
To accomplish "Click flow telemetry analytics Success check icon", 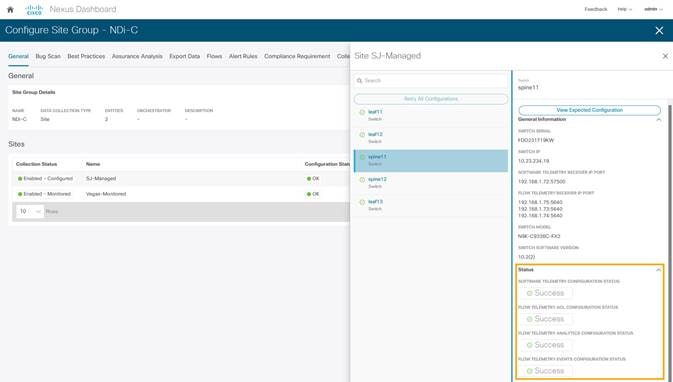I will pos(529,345).
